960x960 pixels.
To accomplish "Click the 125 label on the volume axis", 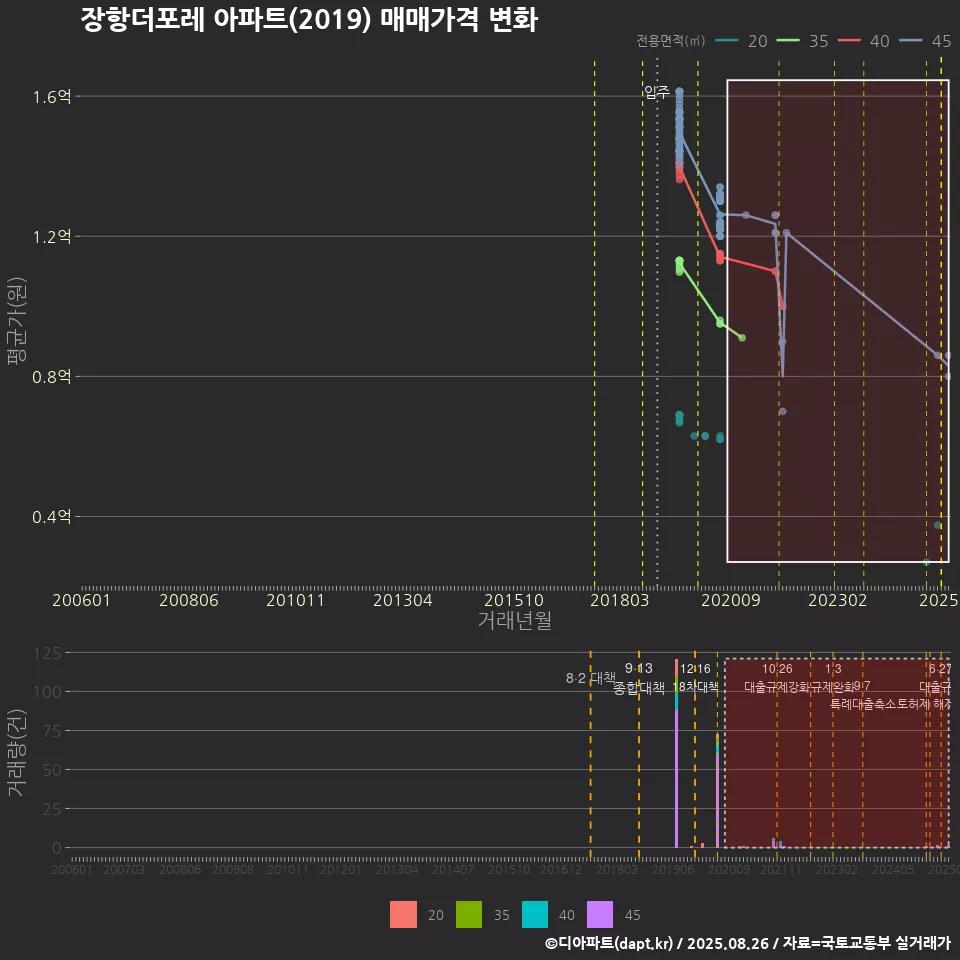I will click(48, 653).
